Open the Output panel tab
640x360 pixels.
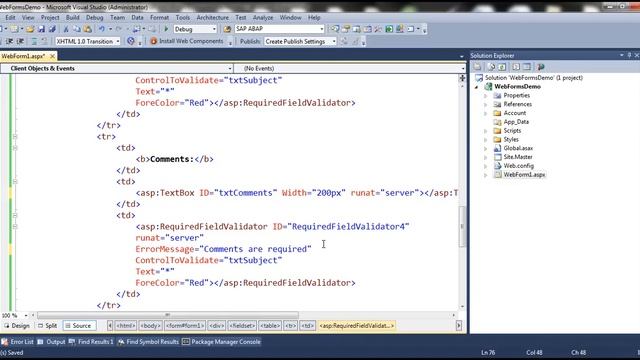51,342
